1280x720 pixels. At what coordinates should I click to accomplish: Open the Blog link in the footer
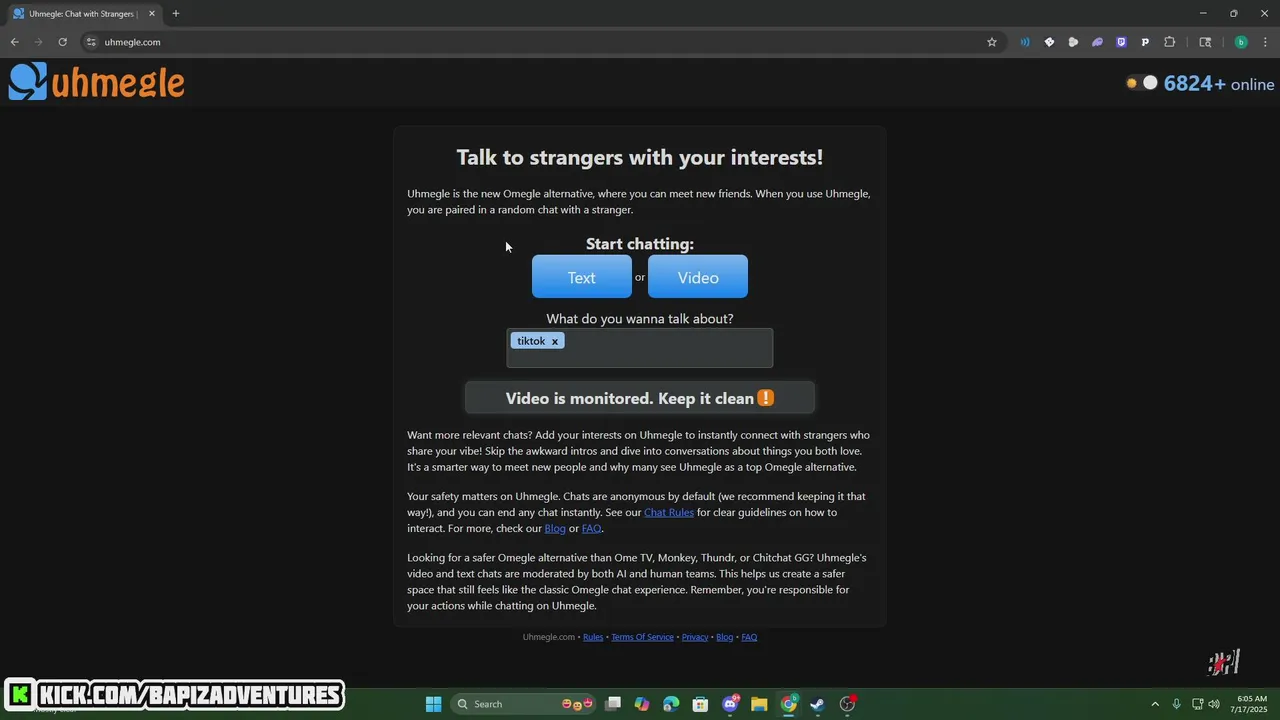coord(725,637)
